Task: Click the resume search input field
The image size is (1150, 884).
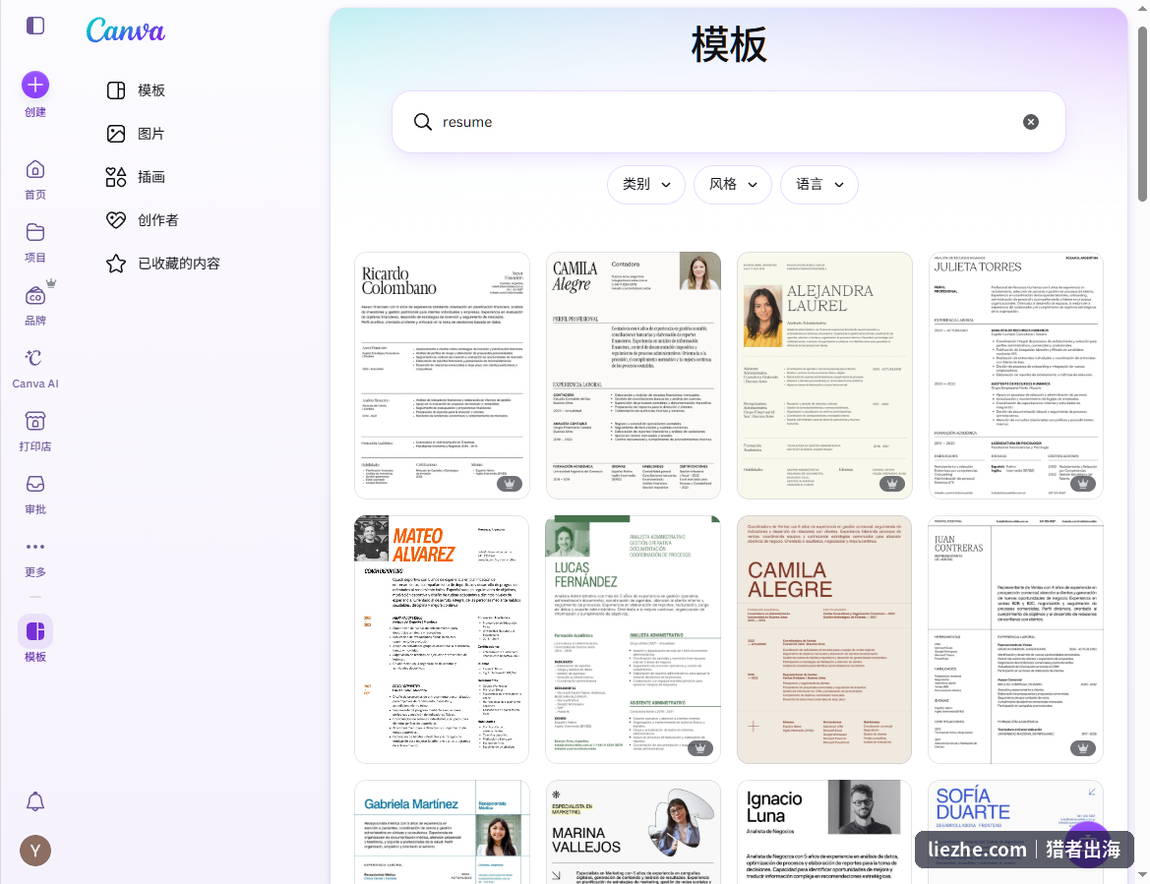Action: pos(728,122)
